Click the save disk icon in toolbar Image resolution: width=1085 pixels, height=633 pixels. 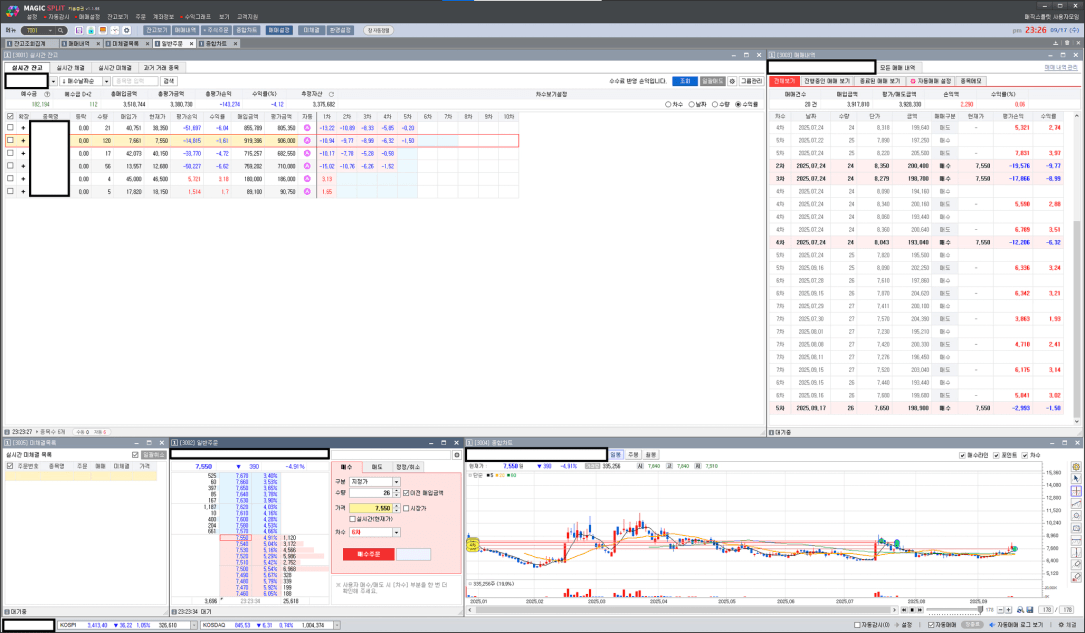pos(78,31)
